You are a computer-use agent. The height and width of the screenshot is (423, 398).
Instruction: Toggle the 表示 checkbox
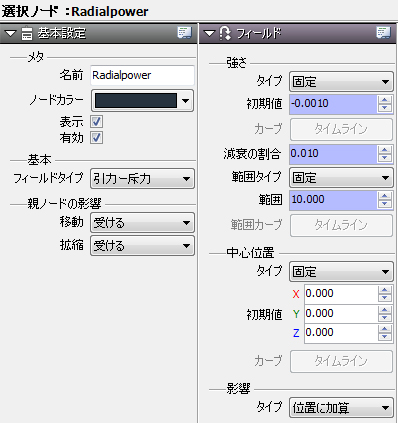pos(97,122)
